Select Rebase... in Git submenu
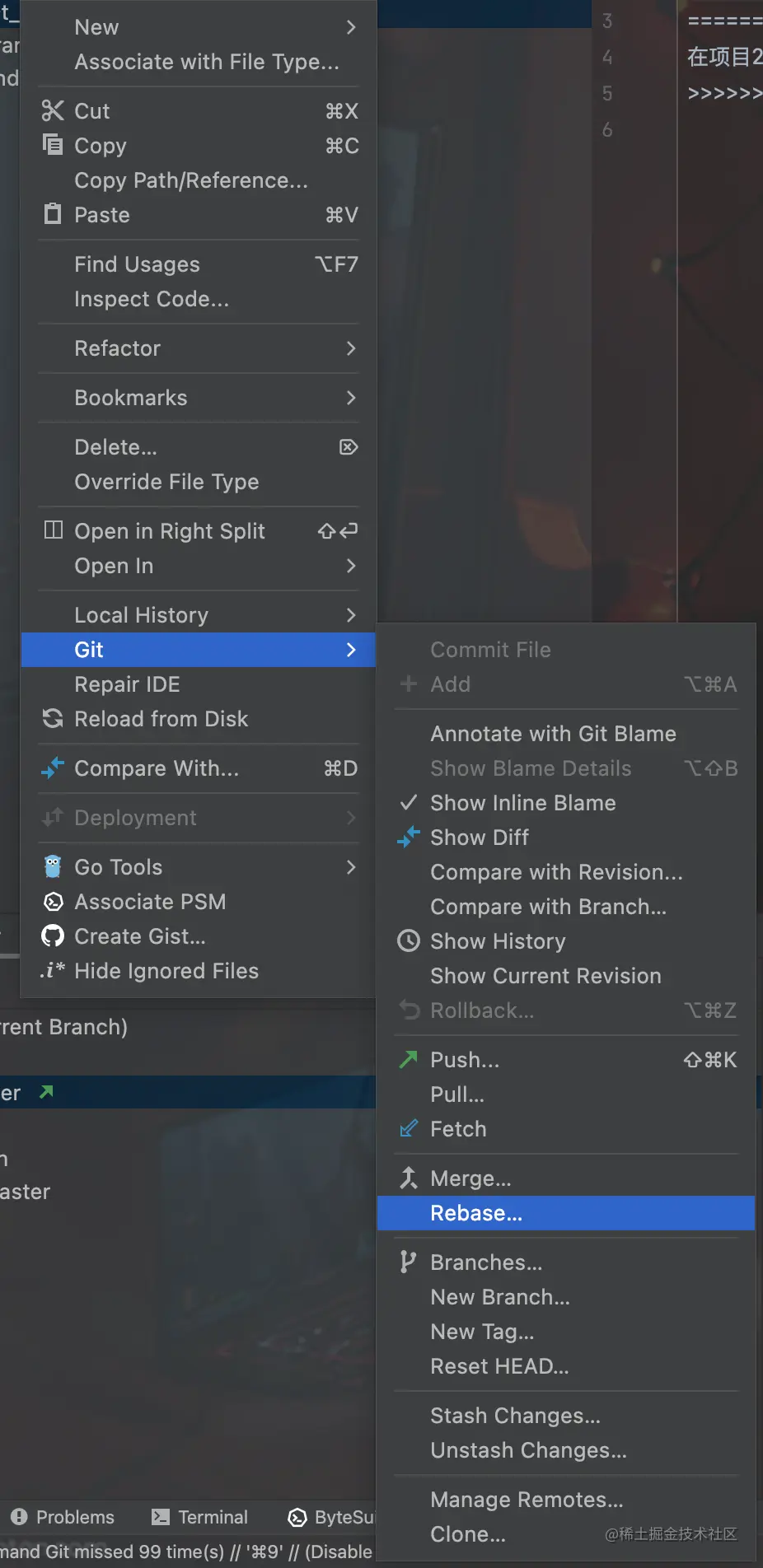Viewport: 763px width, 1568px height. click(x=566, y=1213)
